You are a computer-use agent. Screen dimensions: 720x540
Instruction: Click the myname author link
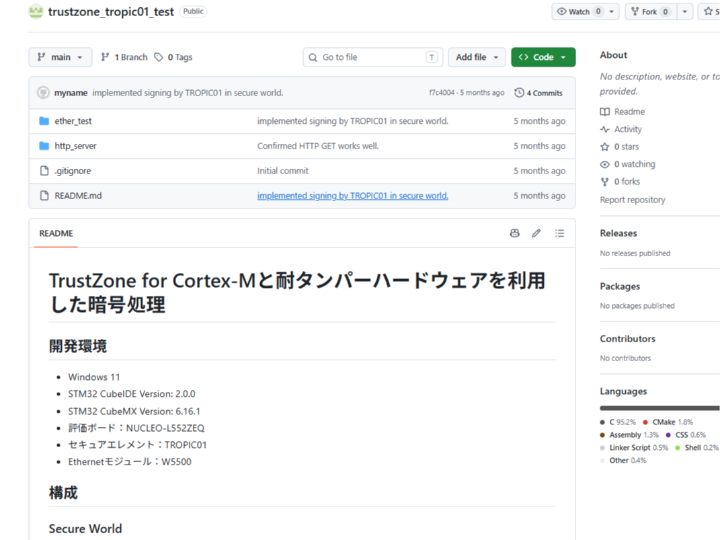coord(71,93)
